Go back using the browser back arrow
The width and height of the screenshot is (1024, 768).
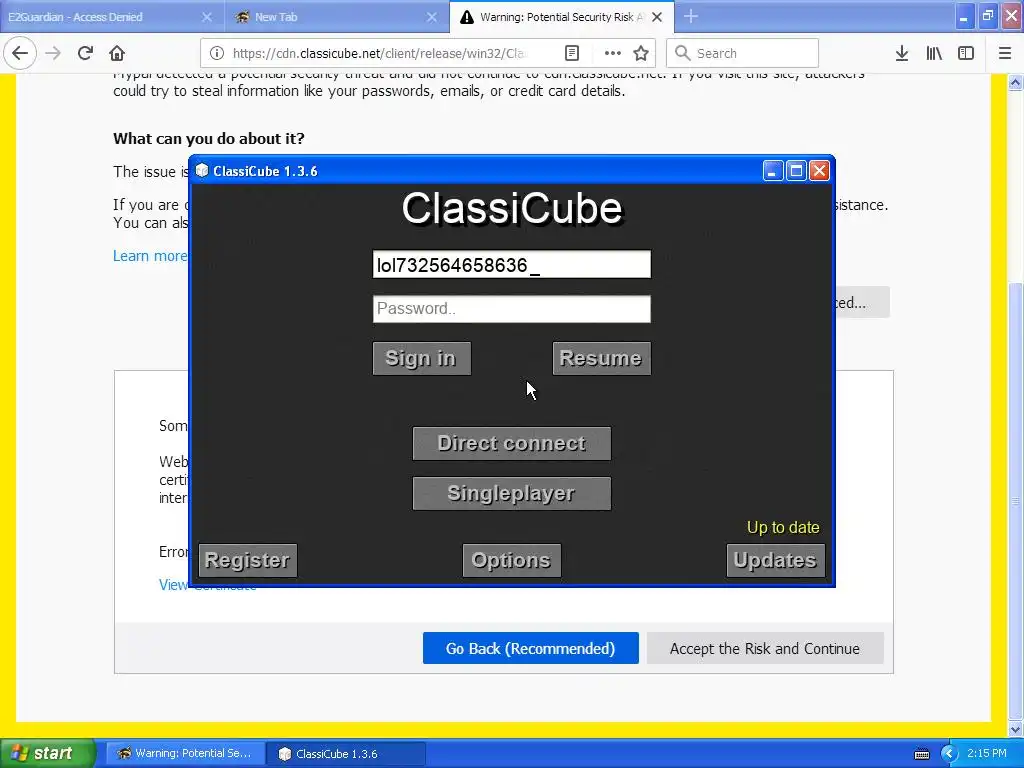coord(20,54)
